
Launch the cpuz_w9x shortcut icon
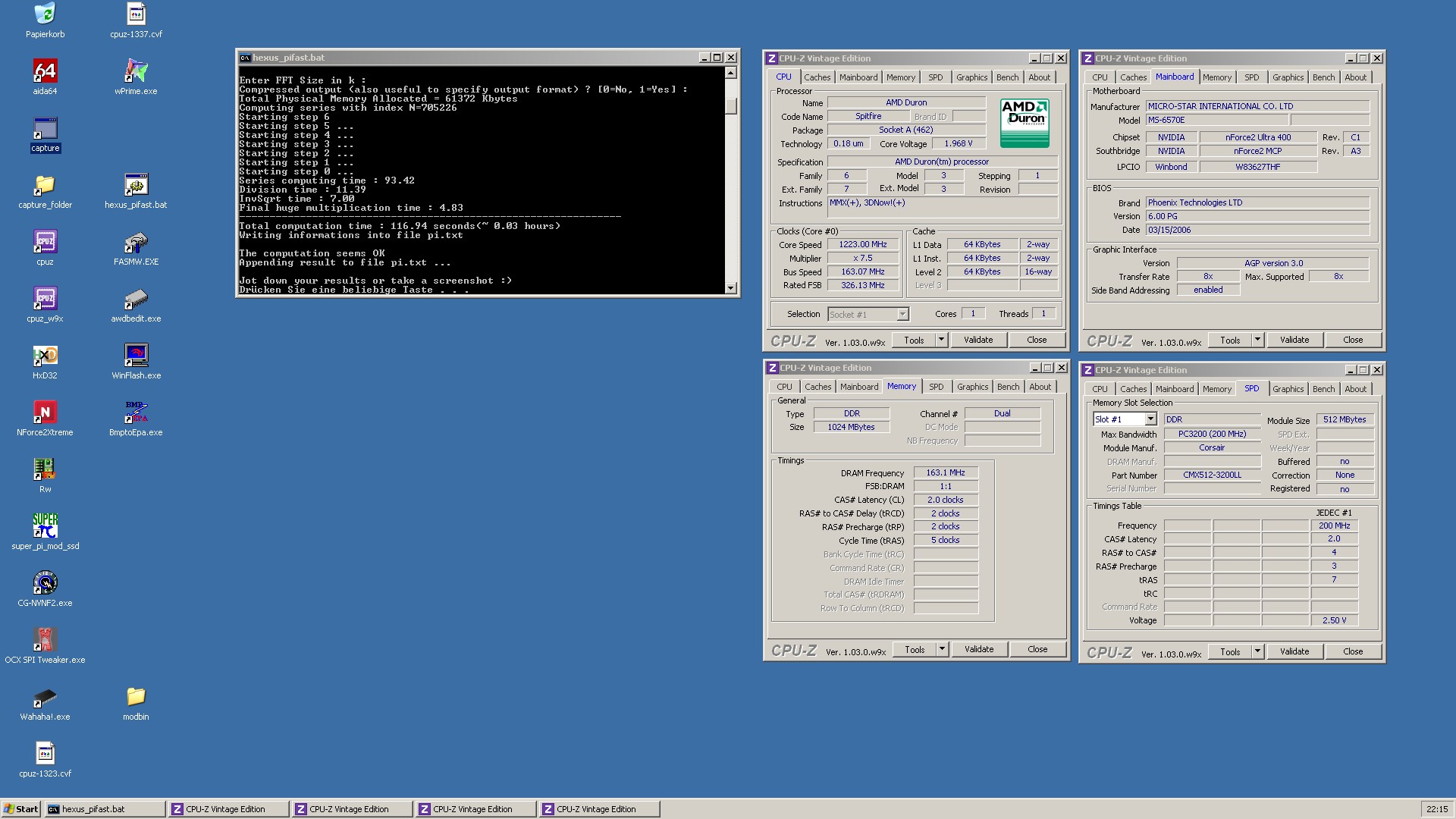[x=45, y=298]
